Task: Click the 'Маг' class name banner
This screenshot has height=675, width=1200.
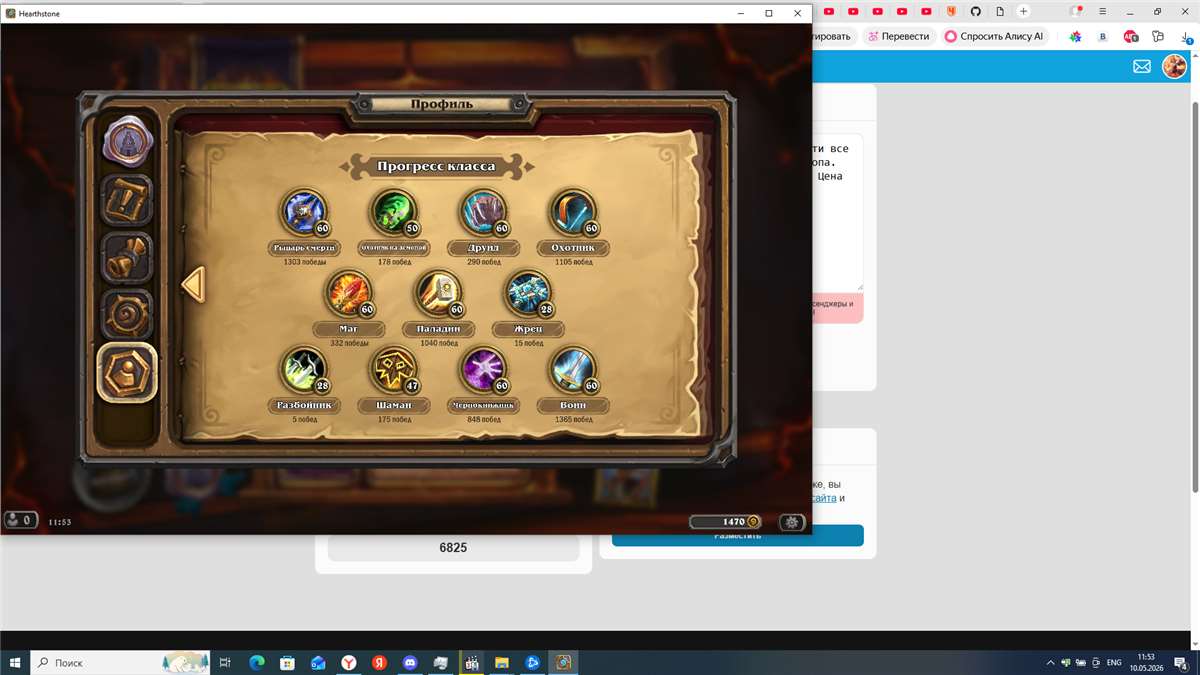Action: pyautogui.click(x=348, y=329)
